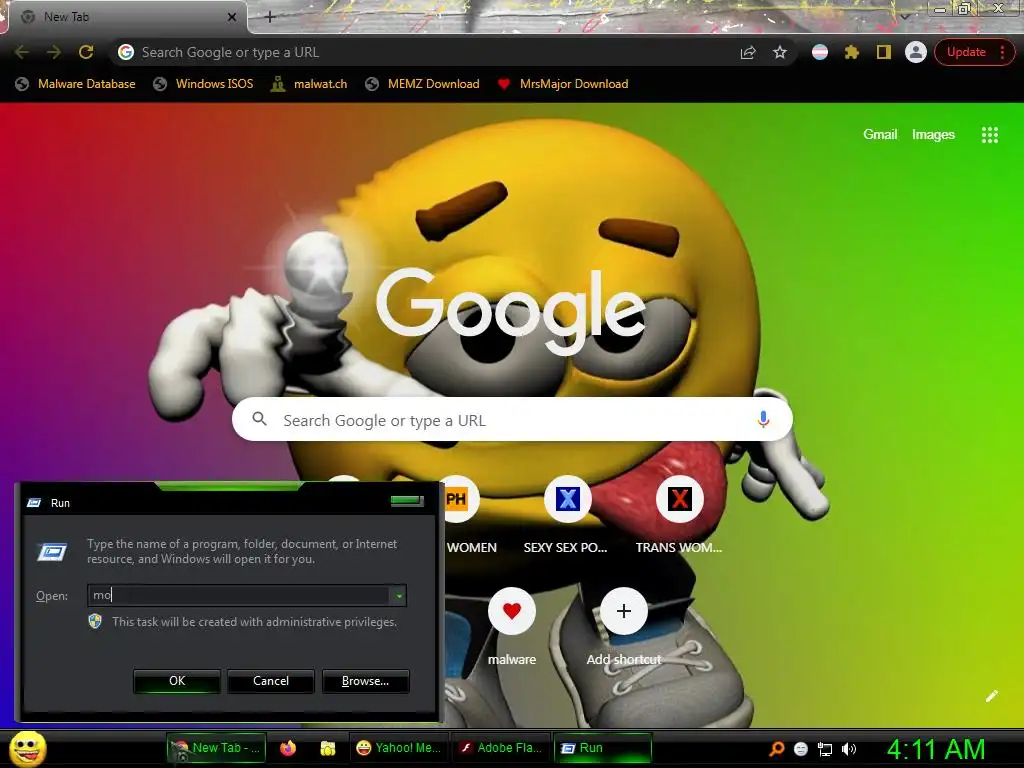The image size is (1024, 768).
Task: Open the Windows ISOS bookmark
Action: (x=203, y=84)
